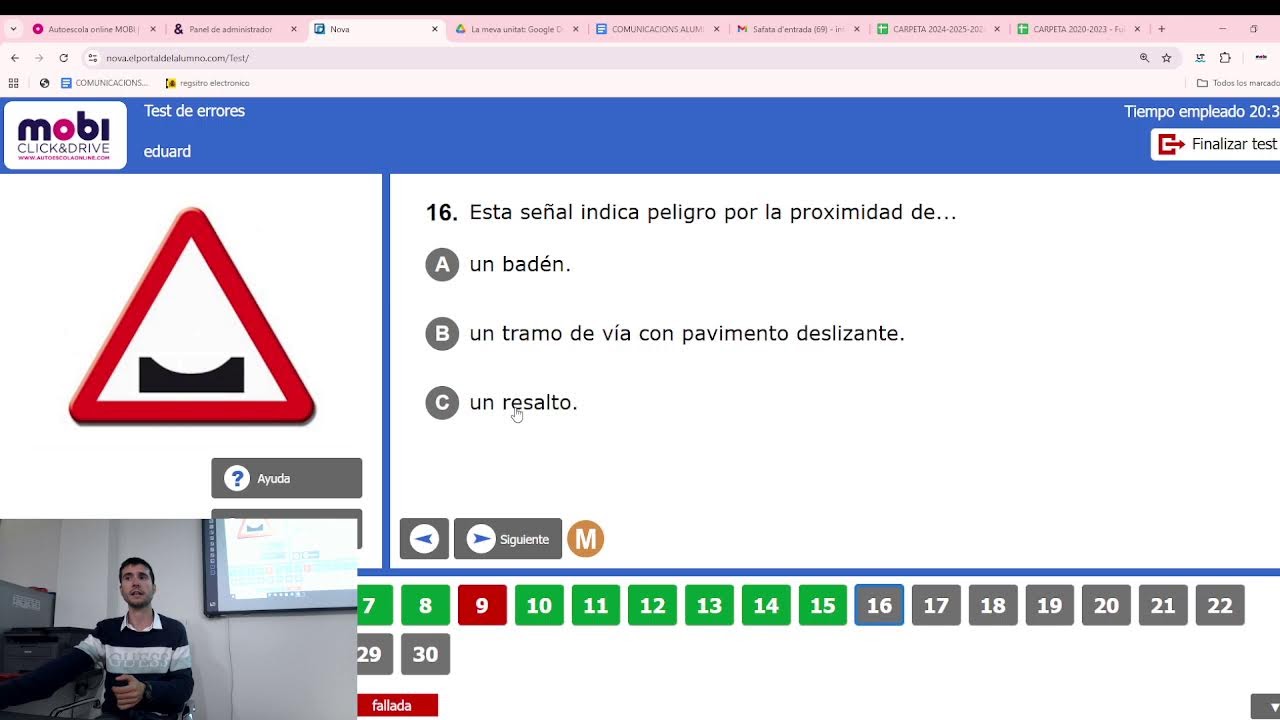This screenshot has height=720, width=1280.
Task: Open the extensions puzzle icon
Action: (x=1225, y=58)
